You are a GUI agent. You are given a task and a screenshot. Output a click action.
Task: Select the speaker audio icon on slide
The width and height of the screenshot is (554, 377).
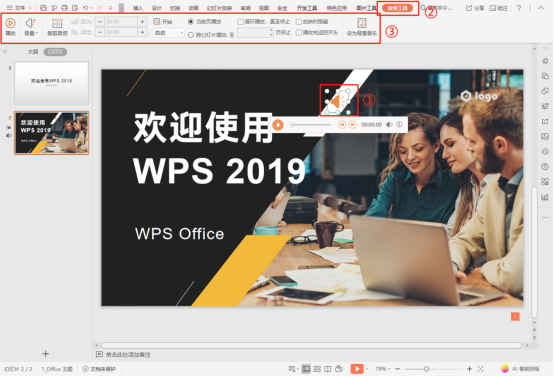coord(337,102)
